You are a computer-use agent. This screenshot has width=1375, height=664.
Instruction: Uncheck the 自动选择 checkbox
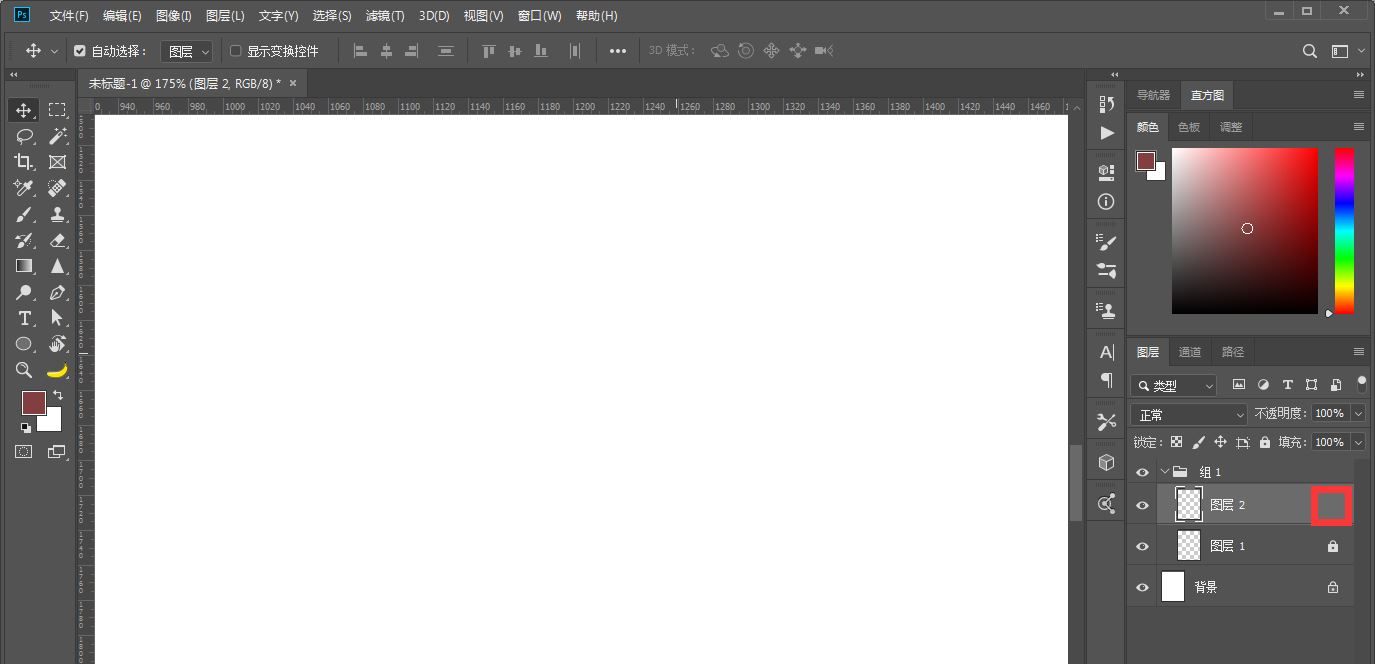point(81,51)
